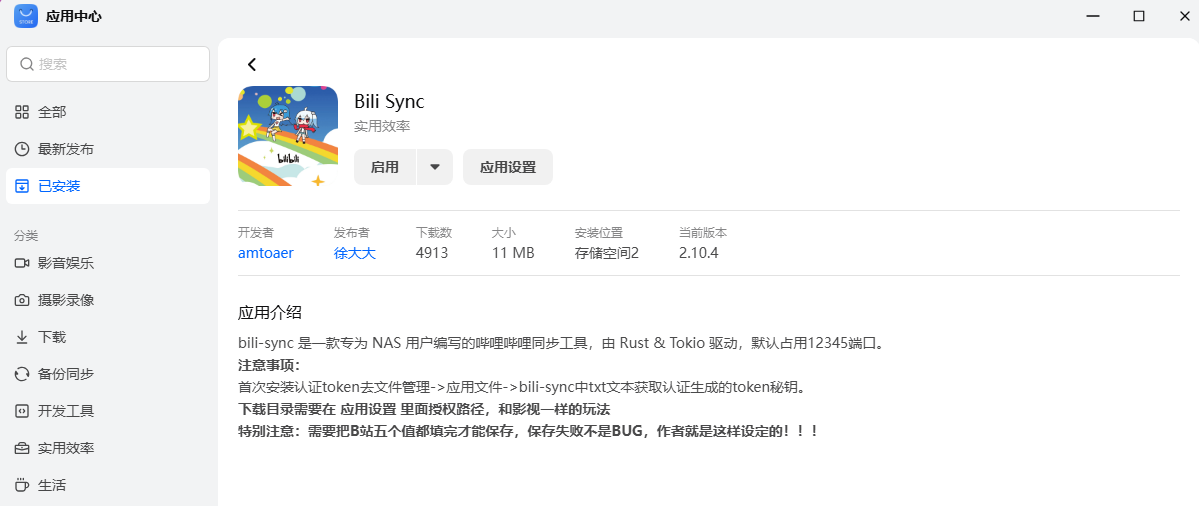Screen dimensions: 1199x506
Task: Open developer amtoaer link
Action: (265, 253)
